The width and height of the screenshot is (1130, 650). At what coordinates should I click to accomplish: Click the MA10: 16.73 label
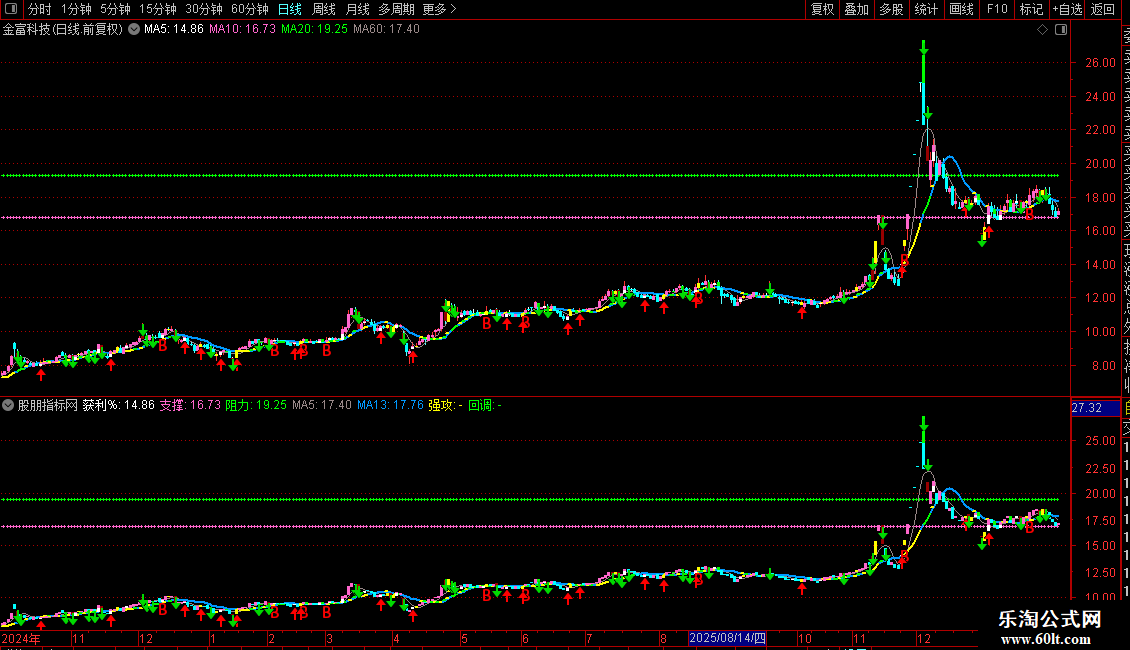242,29
